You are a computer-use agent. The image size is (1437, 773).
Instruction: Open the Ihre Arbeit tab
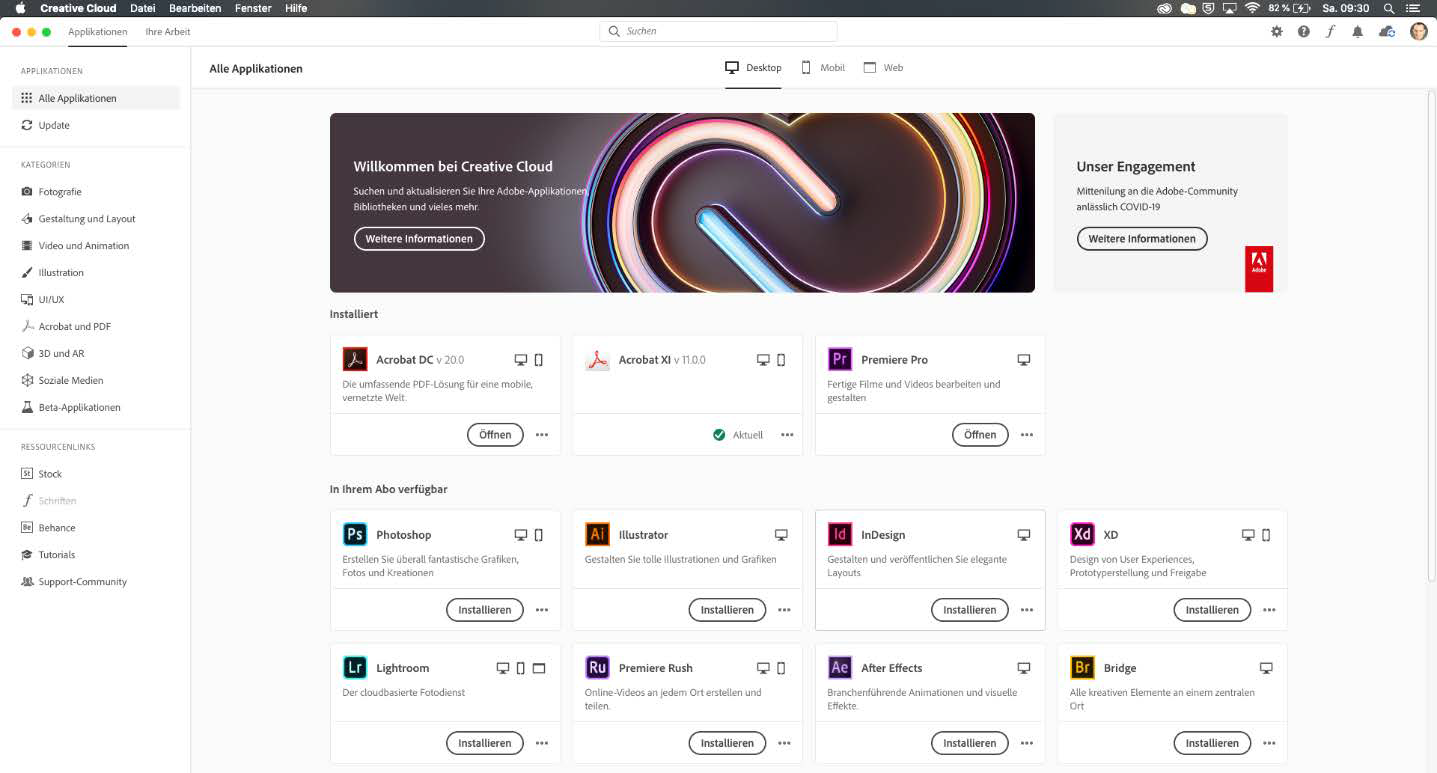pyautogui.click(x=167, y=32)
